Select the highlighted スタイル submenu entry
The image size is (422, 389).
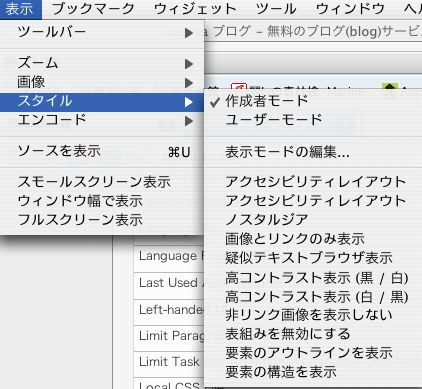click(x=102, y=102)
